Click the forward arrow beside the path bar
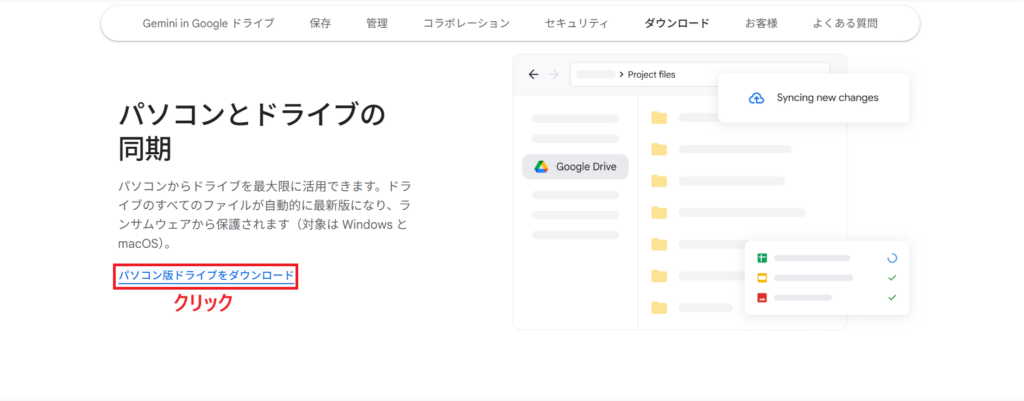The image size is (1024, 401). [x=553, y=74]
